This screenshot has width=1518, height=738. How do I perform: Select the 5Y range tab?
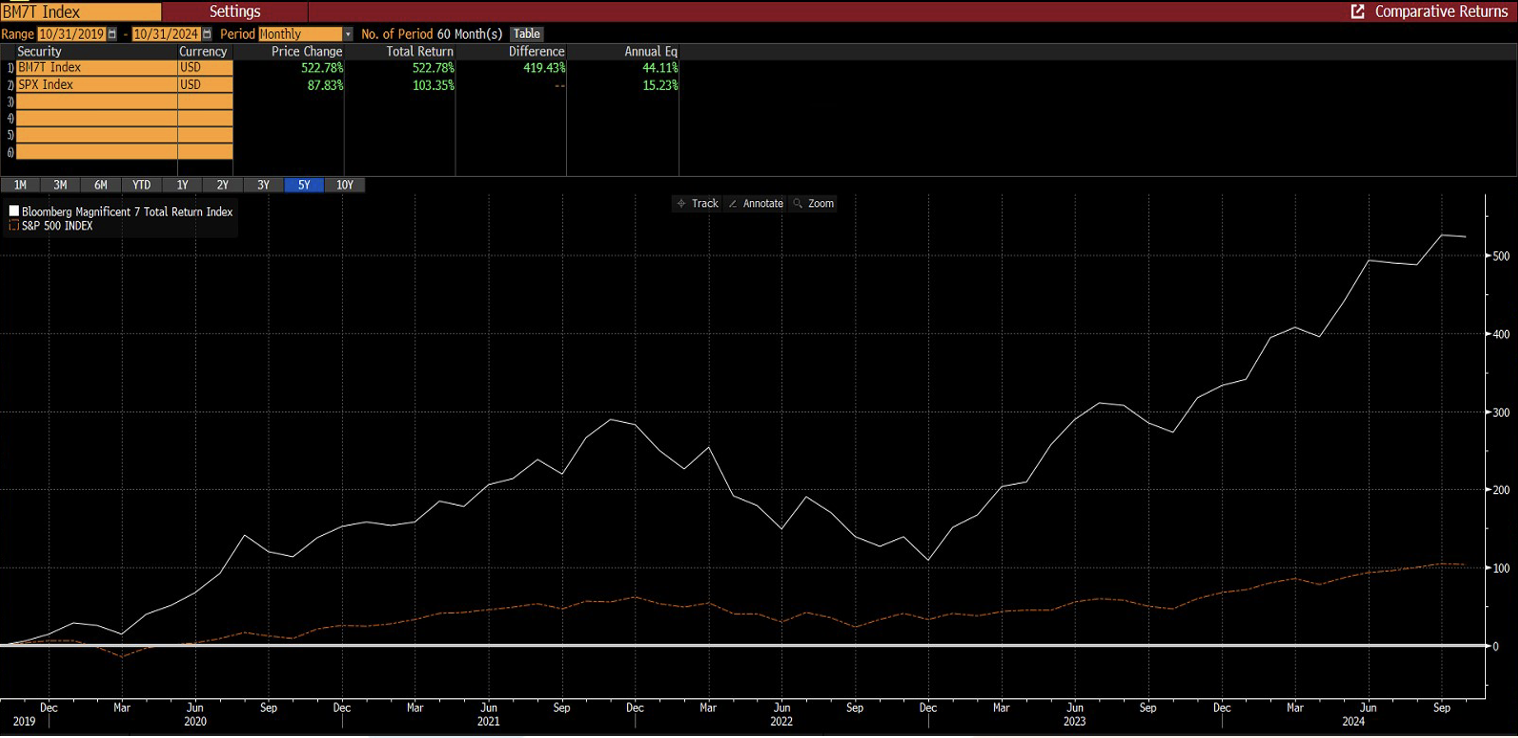click(304, 185)
